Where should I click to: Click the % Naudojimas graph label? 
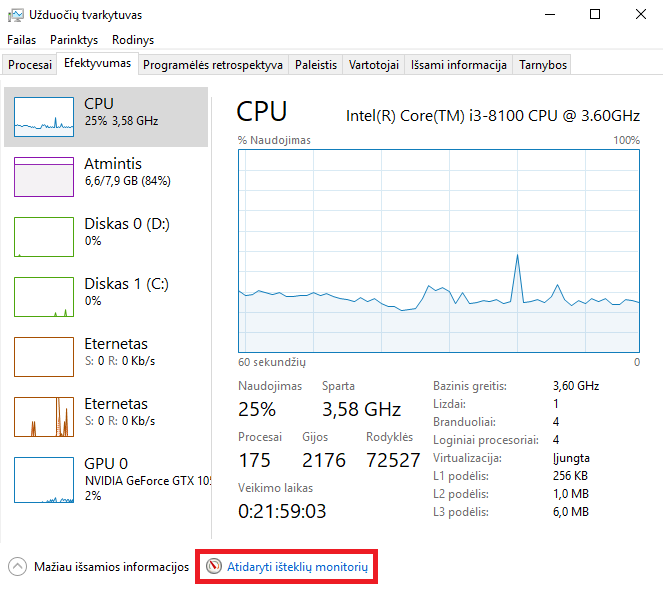(274, 140)
